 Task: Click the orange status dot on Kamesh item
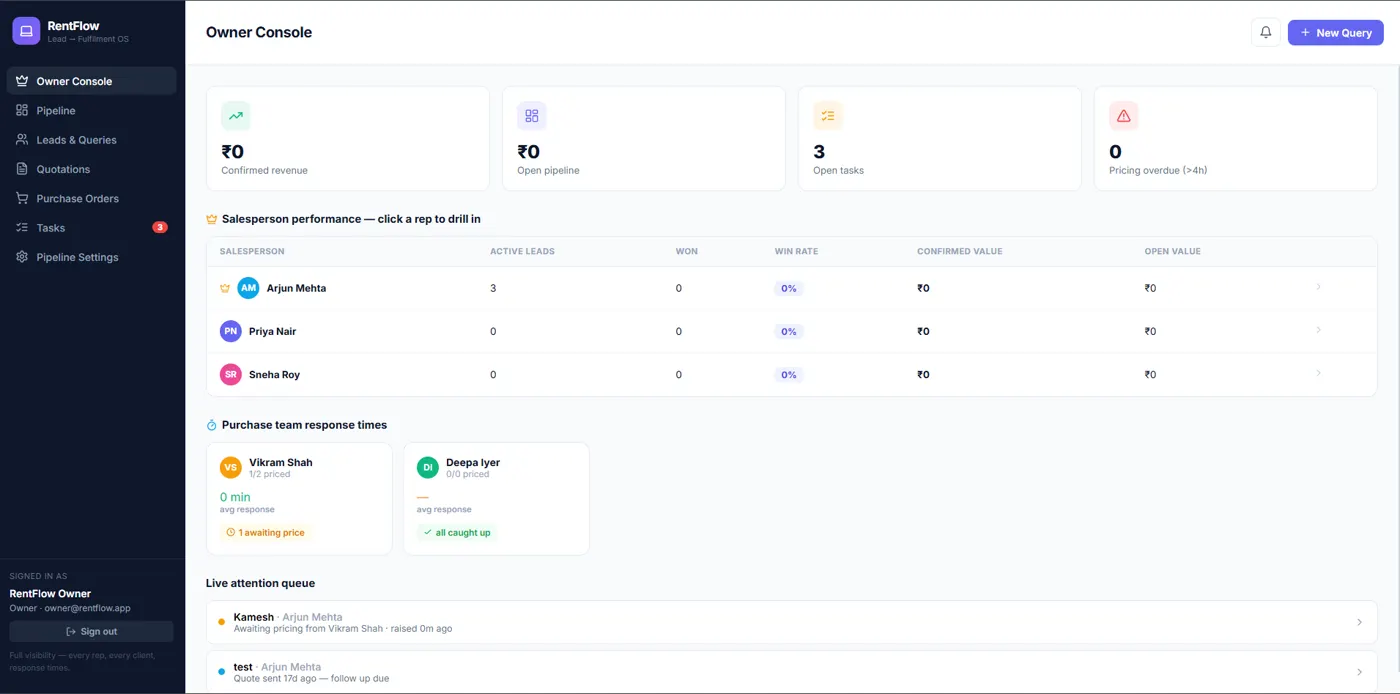pos(221,622)
